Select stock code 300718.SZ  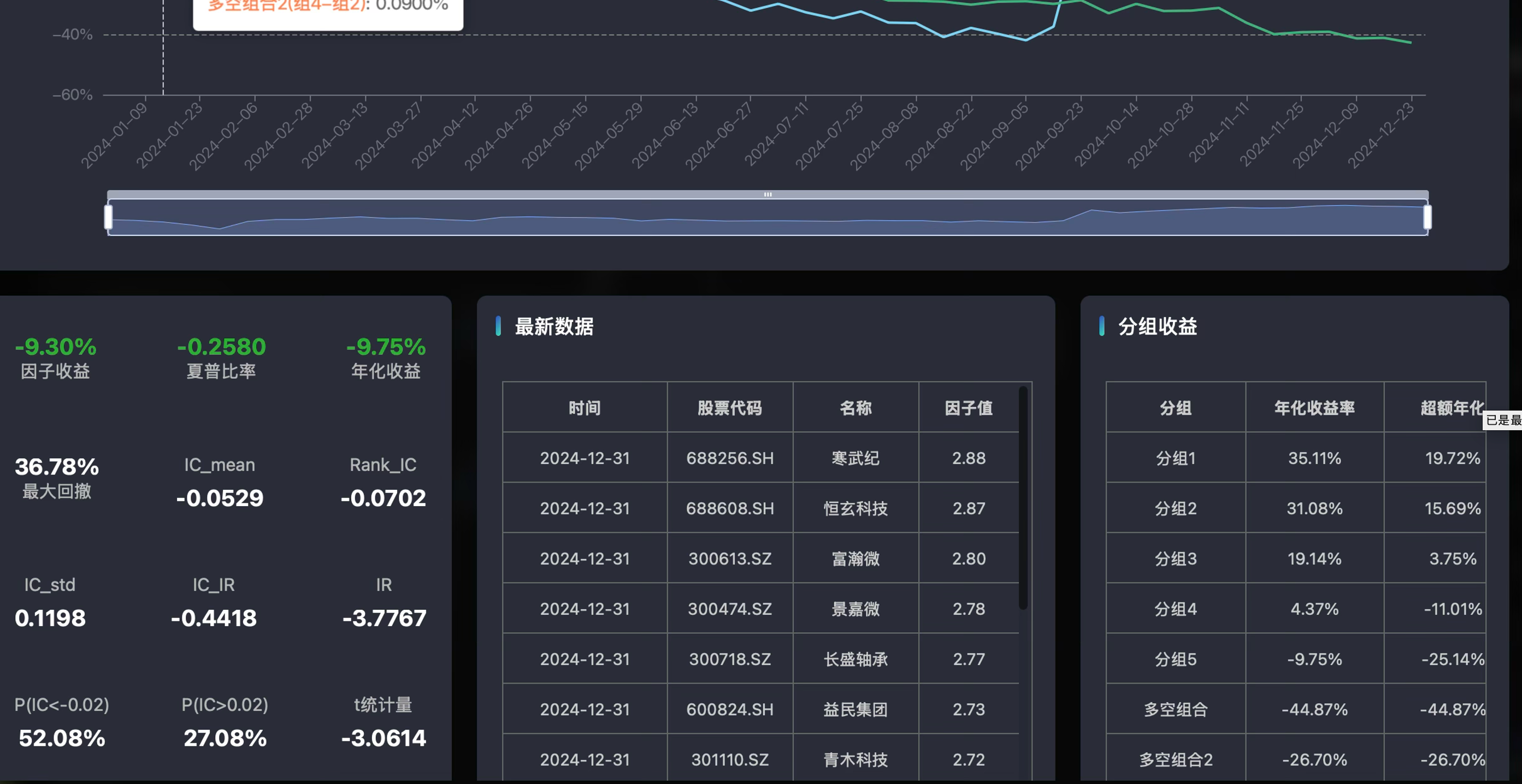pos(730,659)
